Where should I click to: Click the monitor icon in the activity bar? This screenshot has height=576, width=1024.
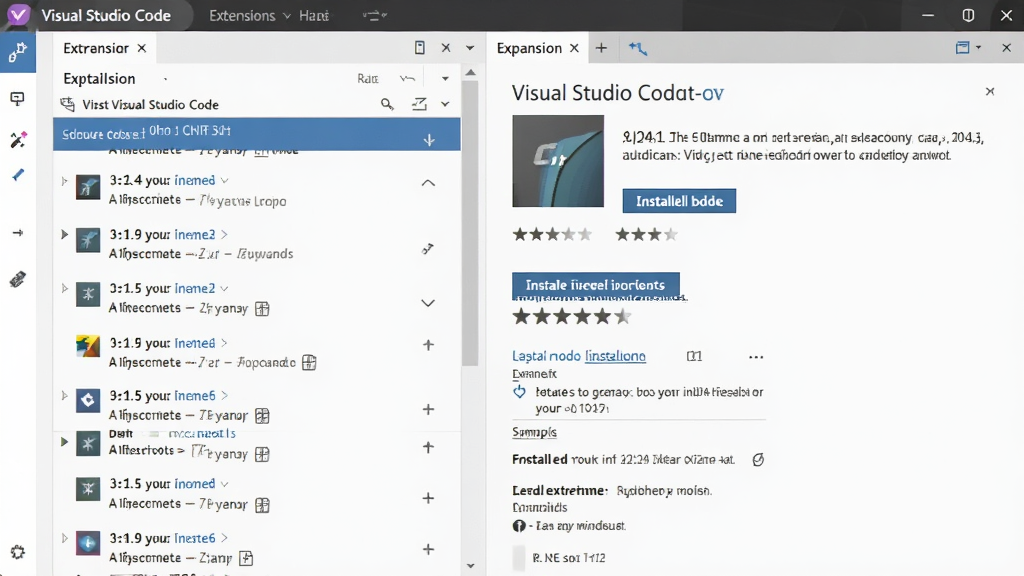[x=18, y=99]
